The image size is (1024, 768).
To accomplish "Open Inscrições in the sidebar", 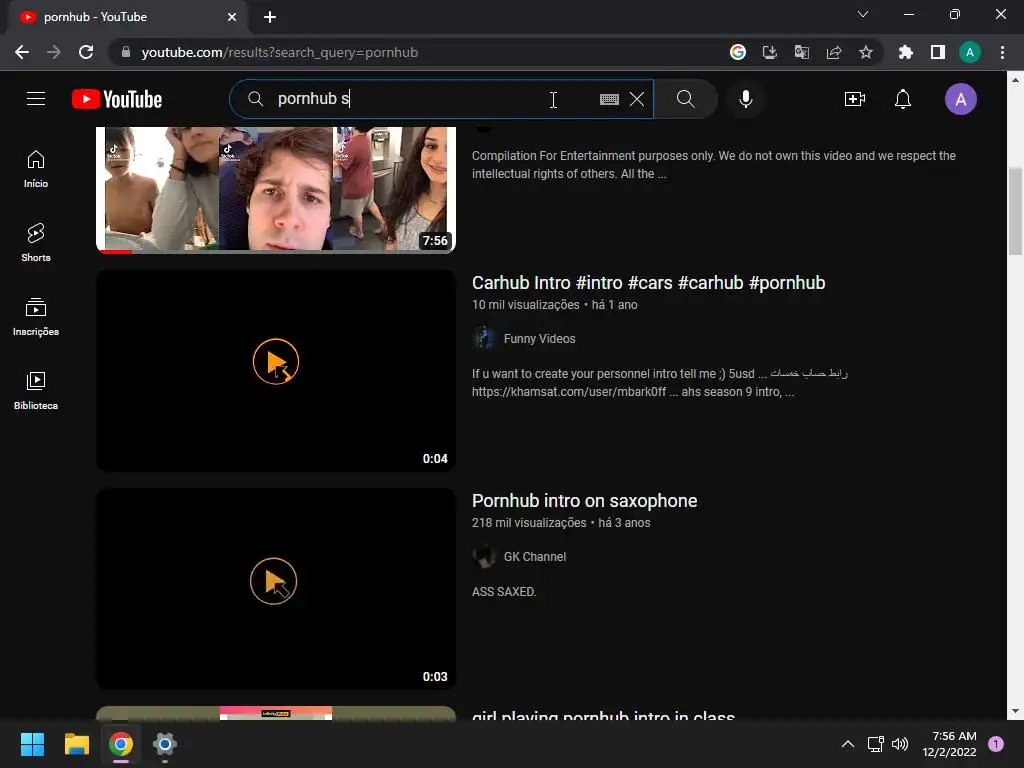I will click(x=36, y=317).
